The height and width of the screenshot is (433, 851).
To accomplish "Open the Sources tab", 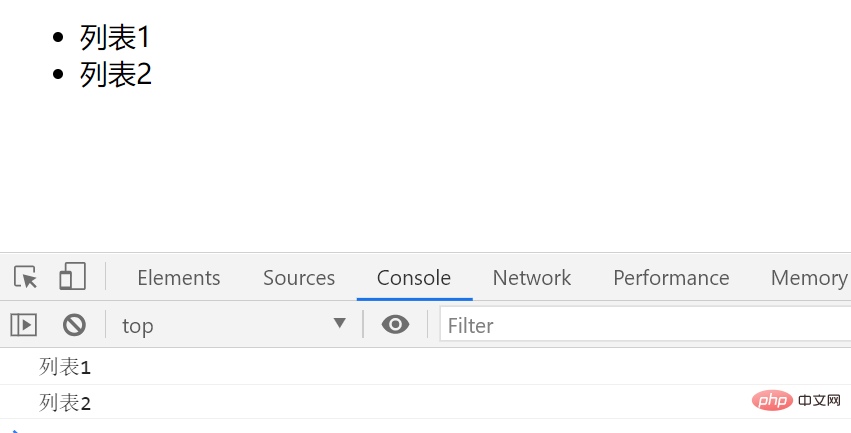I will coord(299,278).
